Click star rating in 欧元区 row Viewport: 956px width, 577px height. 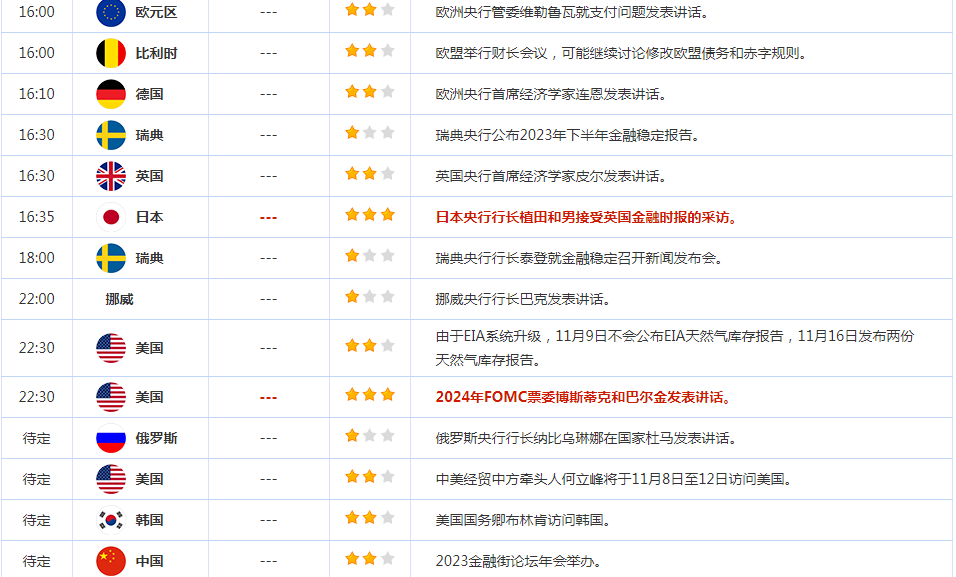coord(369,9)
